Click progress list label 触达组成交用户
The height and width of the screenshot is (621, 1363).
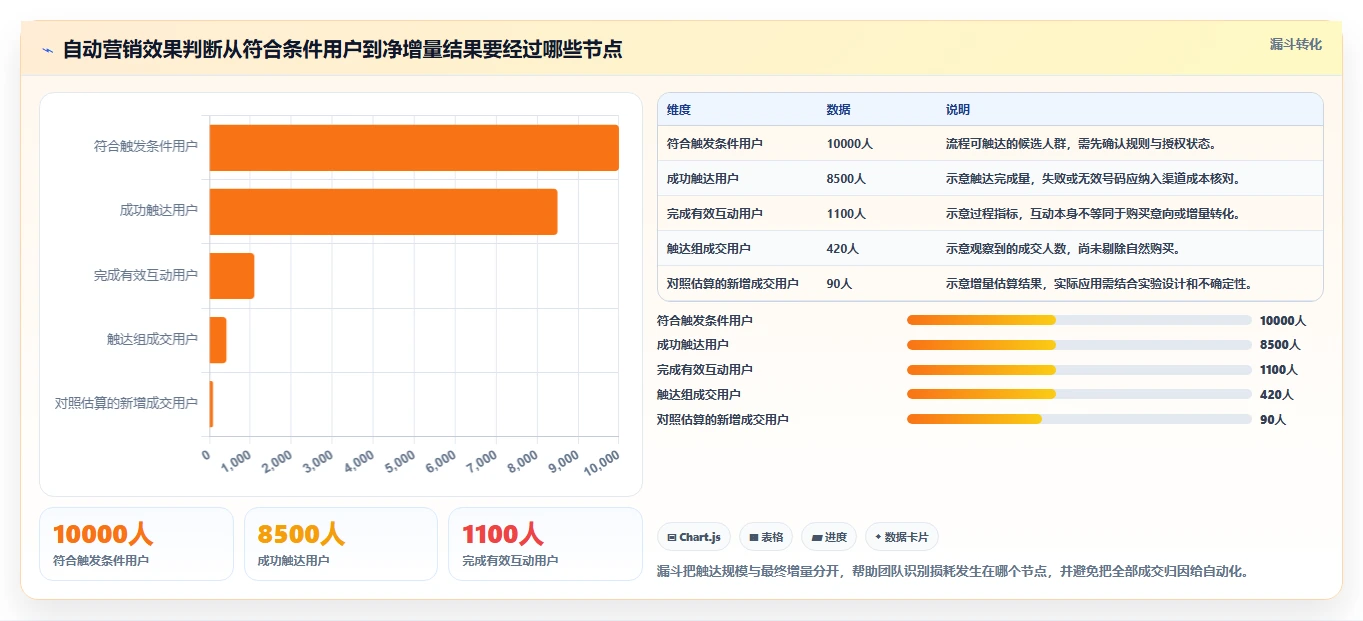click(699, 395)
